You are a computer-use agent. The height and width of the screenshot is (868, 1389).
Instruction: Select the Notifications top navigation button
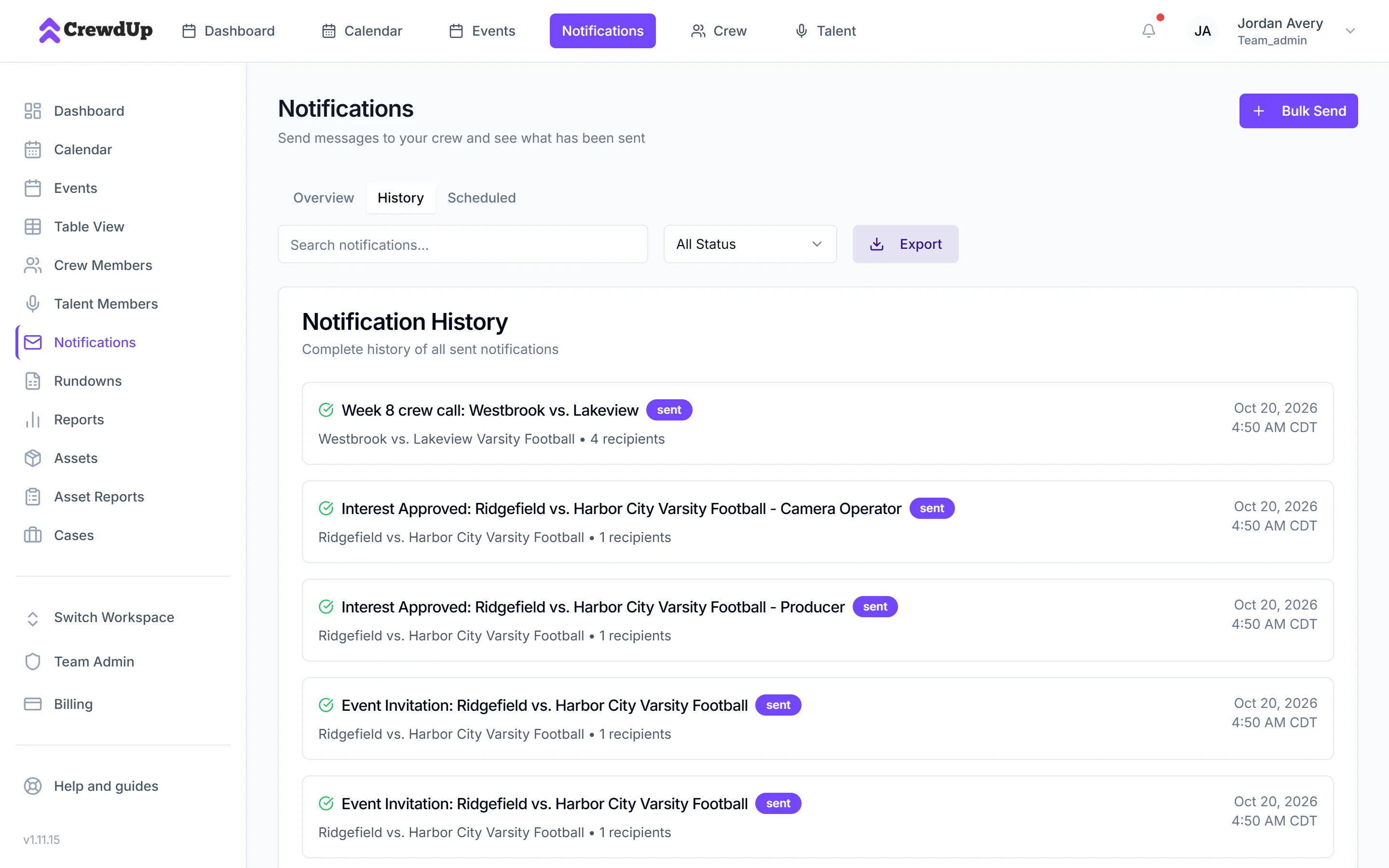pyautogui.click(x=603, y=31)
